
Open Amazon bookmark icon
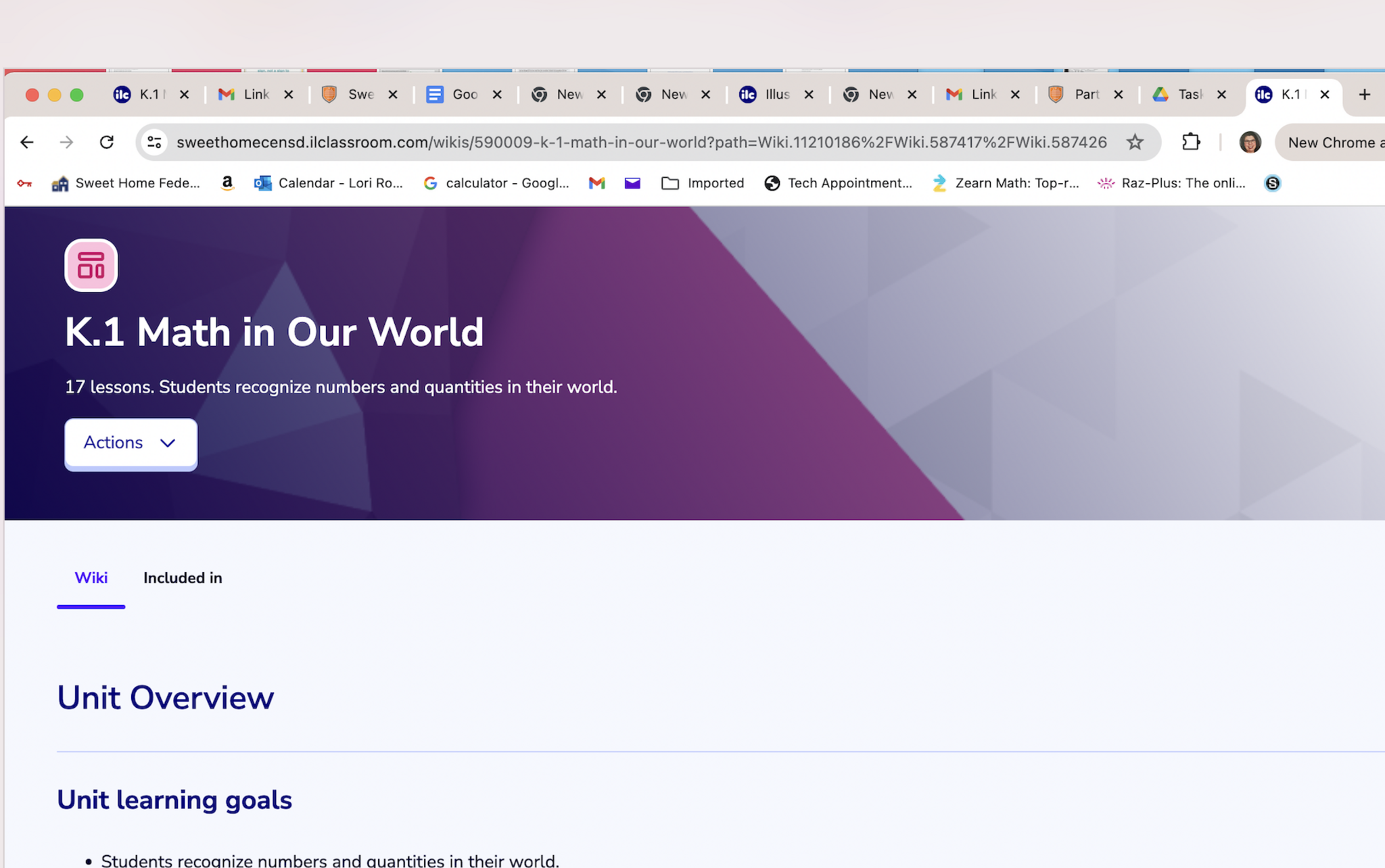227,183
